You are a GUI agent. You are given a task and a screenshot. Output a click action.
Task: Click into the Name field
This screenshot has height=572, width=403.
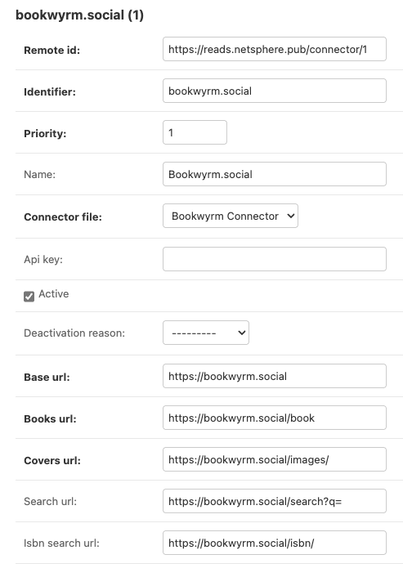coord(275,174)
